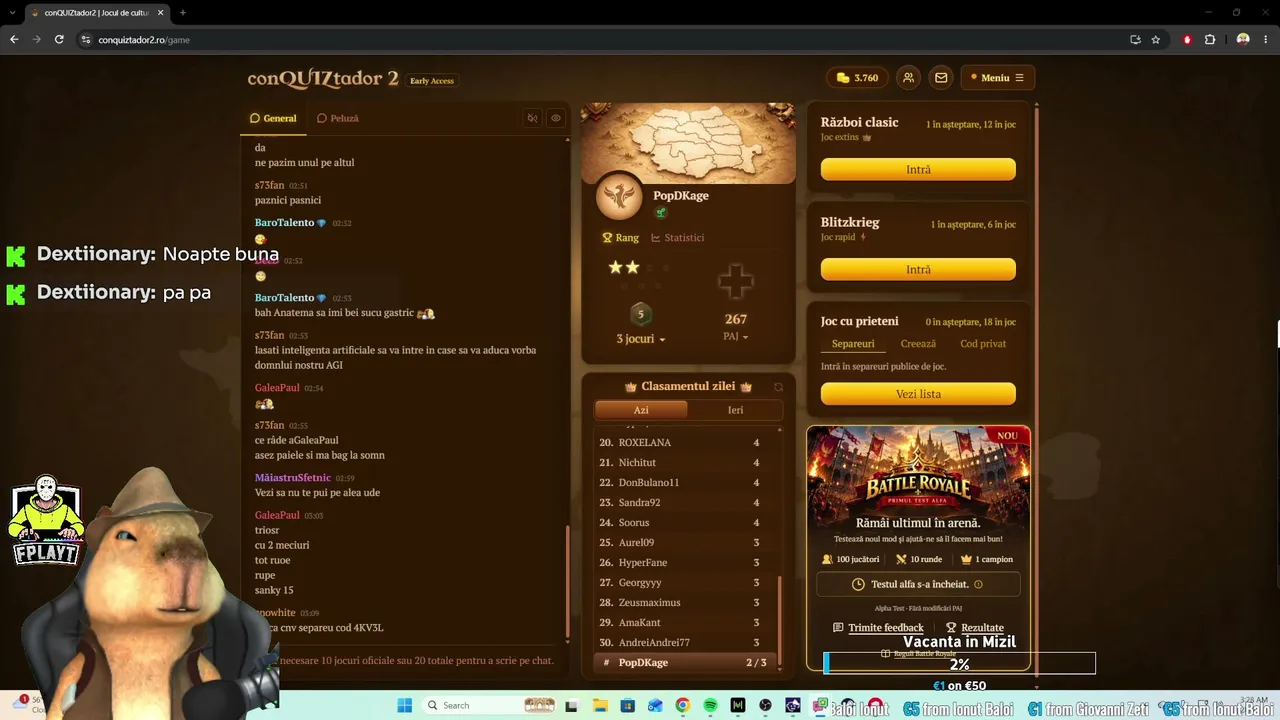Refresh the Clasamentul zilei leaderboard
This screenshot has height=720, width=1280.
(x=778, y=387)
